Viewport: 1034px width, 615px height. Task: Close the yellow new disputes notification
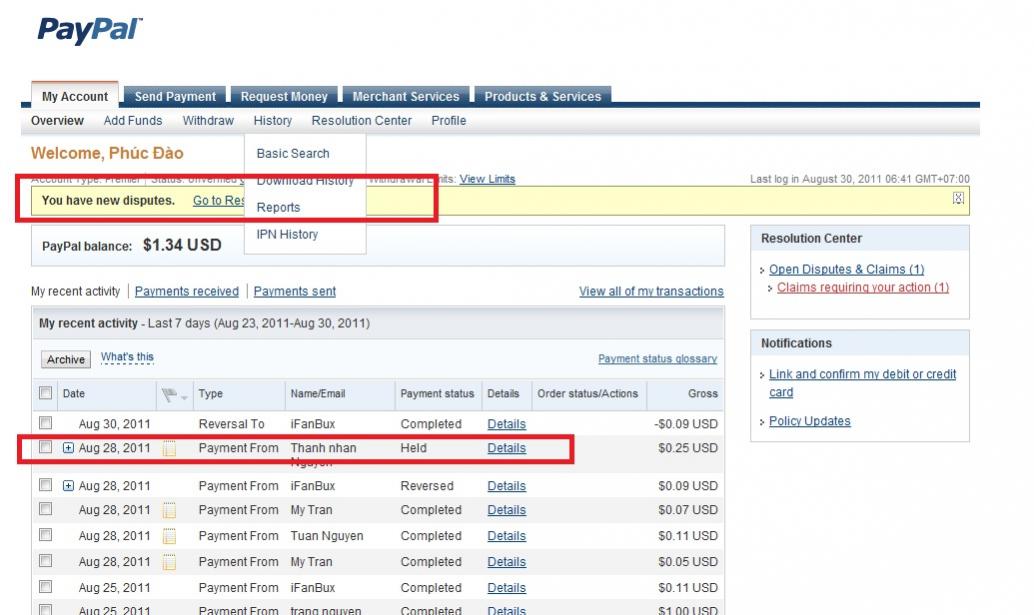pyautogui.click(x=958, y=198)
